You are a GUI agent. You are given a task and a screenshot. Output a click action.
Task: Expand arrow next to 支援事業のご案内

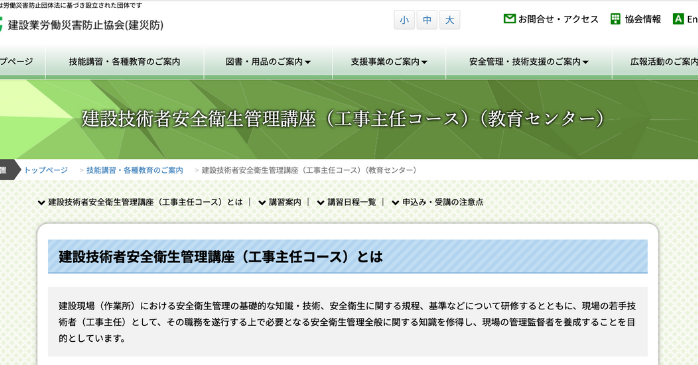click(424, 62)
